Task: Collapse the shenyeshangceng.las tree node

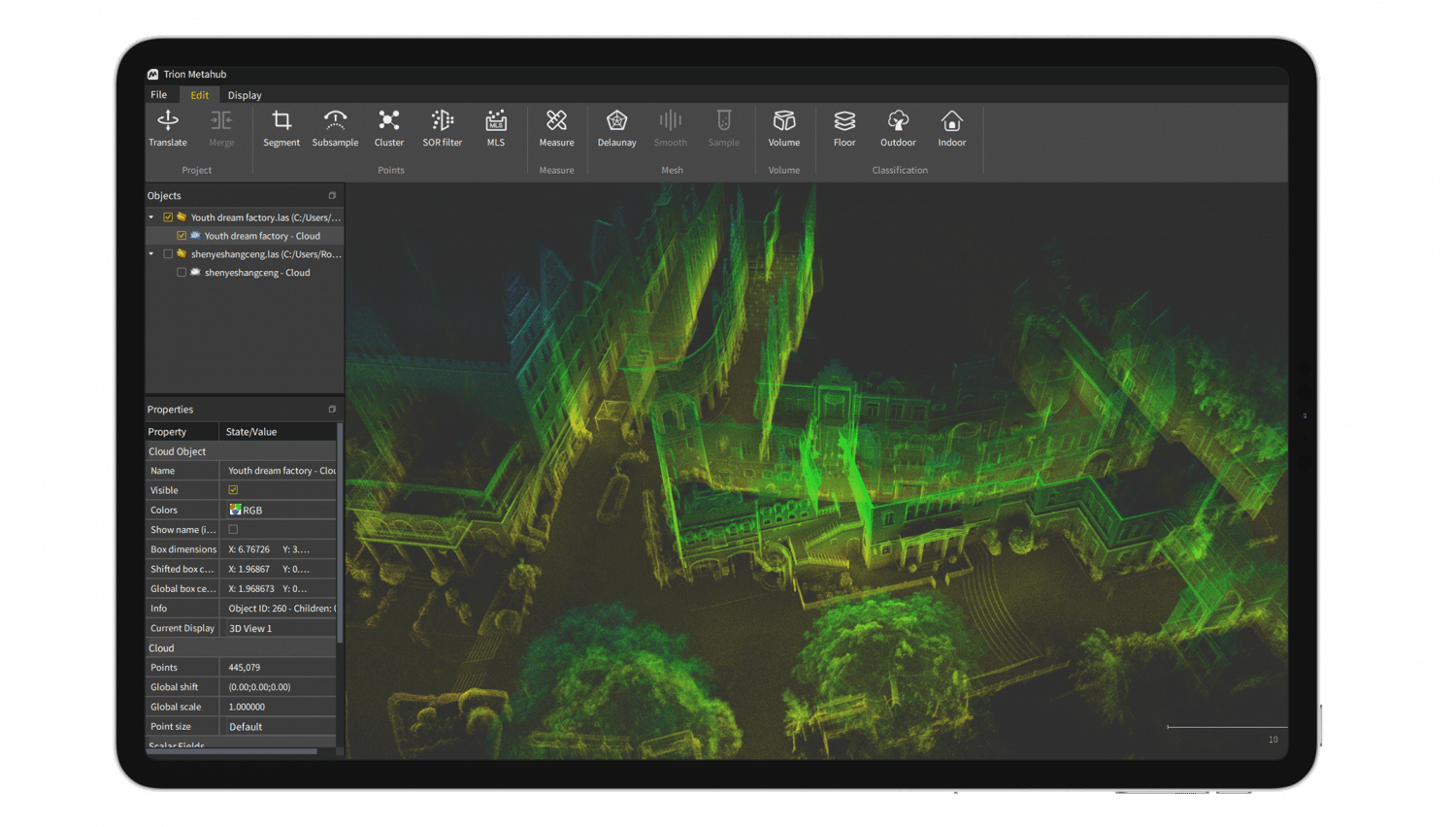Action: [151, 254]
